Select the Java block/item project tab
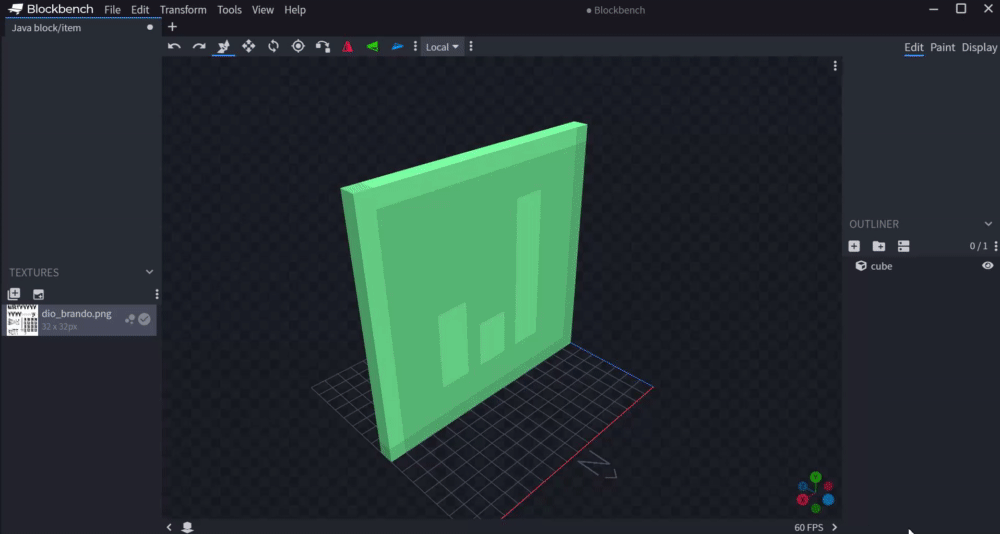The width and height of the screenshot is (1000, 534). [82, 27]
